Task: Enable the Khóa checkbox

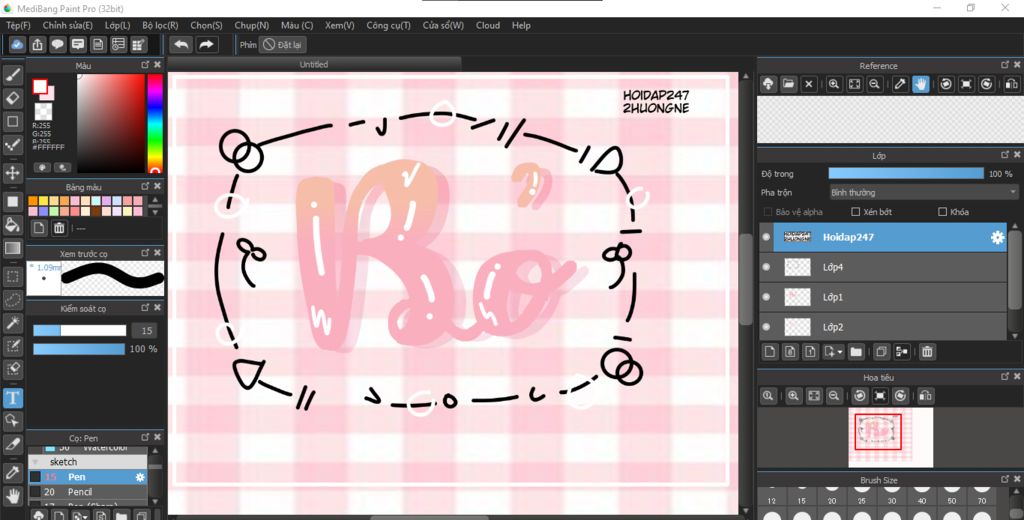Action: 942,212
